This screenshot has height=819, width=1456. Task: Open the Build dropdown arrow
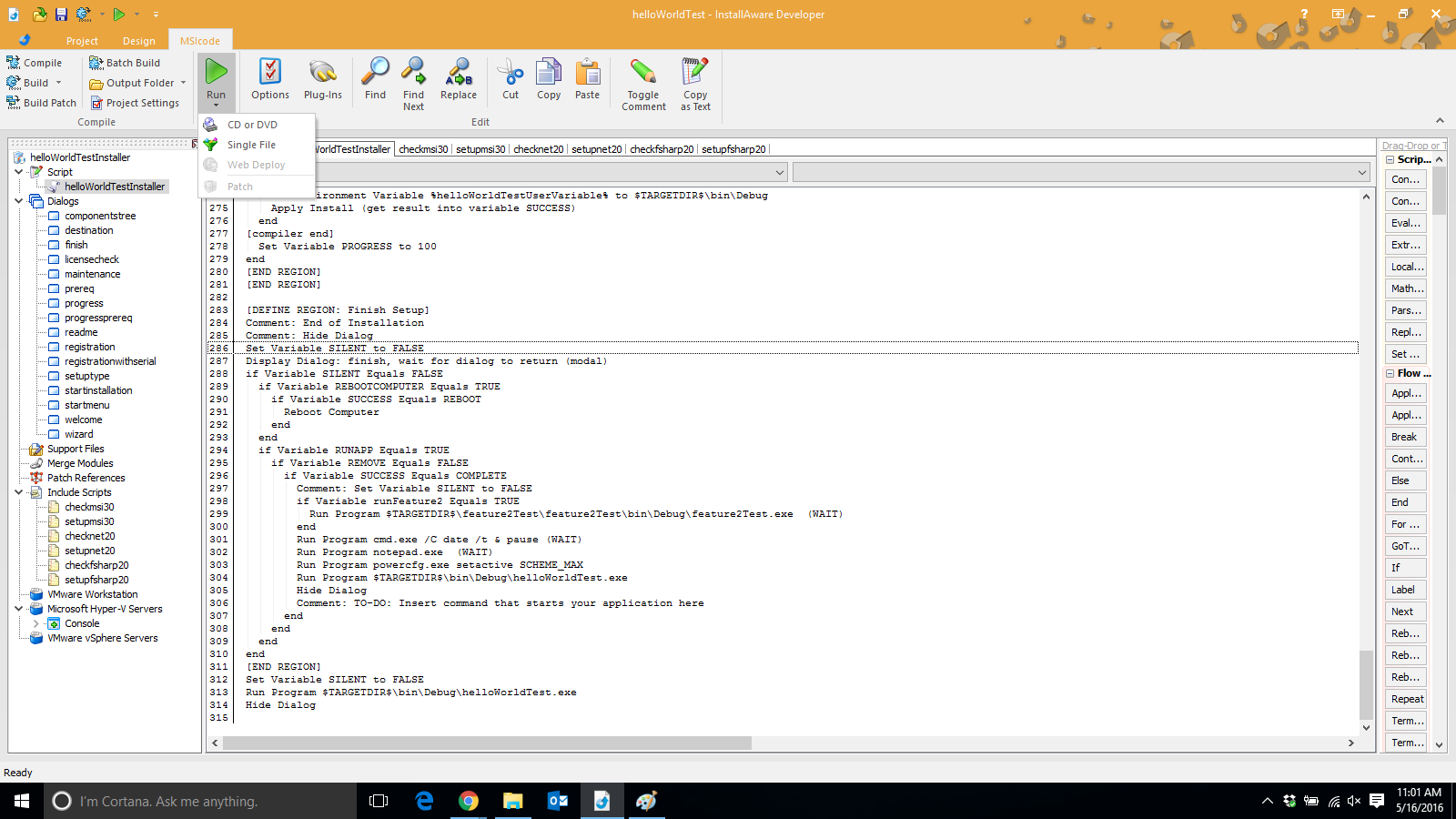pos(58,83)
